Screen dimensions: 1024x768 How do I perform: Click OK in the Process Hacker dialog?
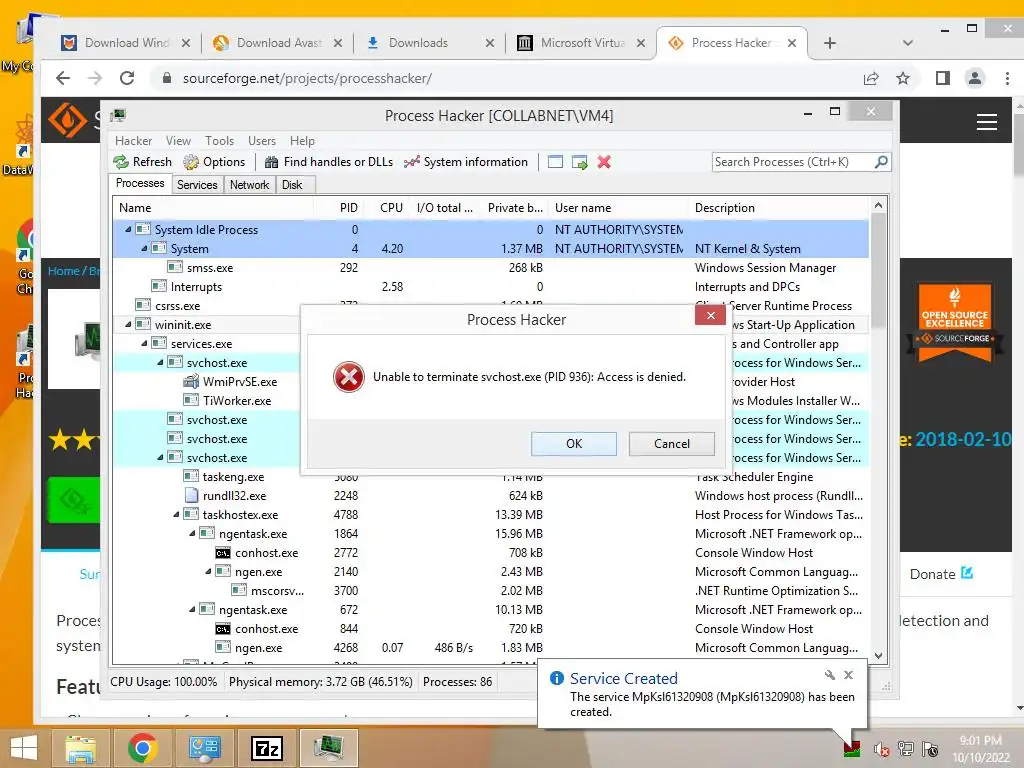click(x=574, y=443)
